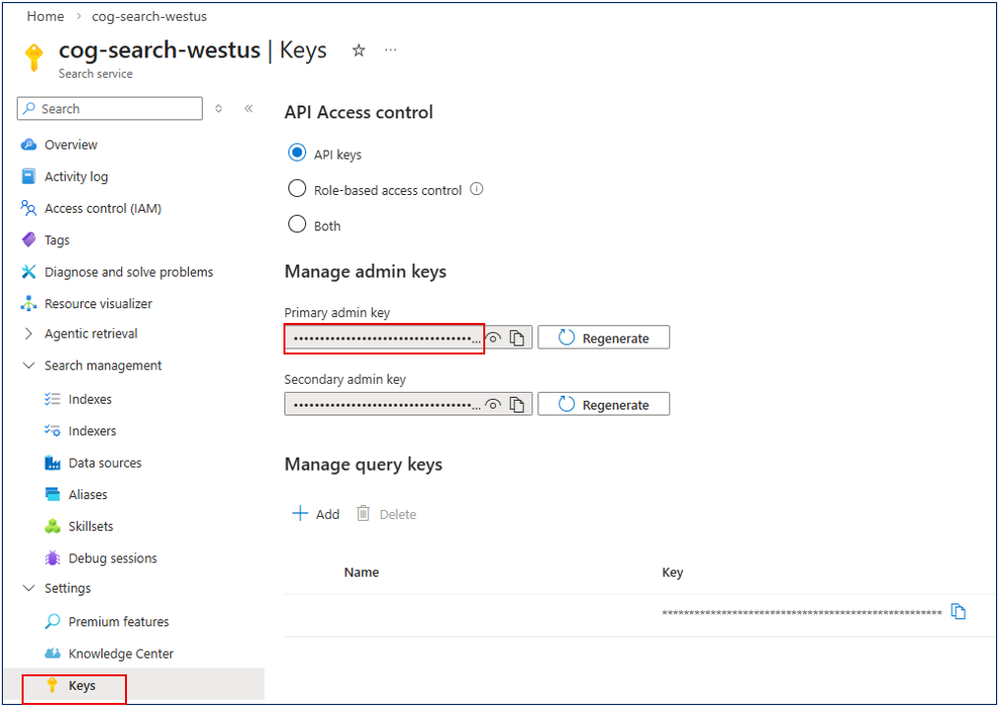Click cog-search-westus breadcrumb link
The width and height of the screenshot is (998, 707).
150,17
